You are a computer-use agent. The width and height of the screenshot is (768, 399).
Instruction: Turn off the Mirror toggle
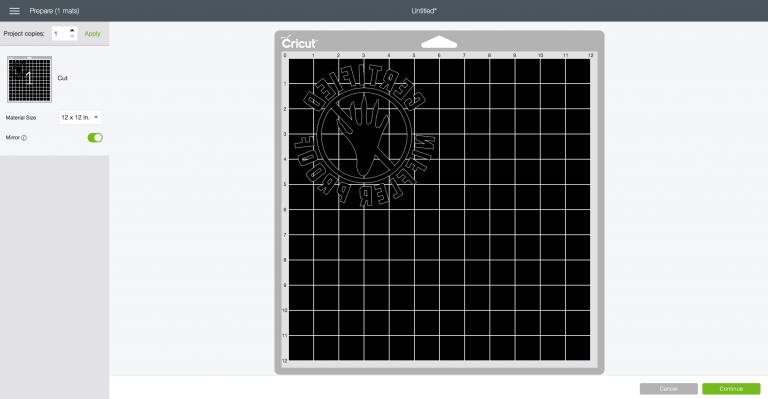[x=95, y=138]
